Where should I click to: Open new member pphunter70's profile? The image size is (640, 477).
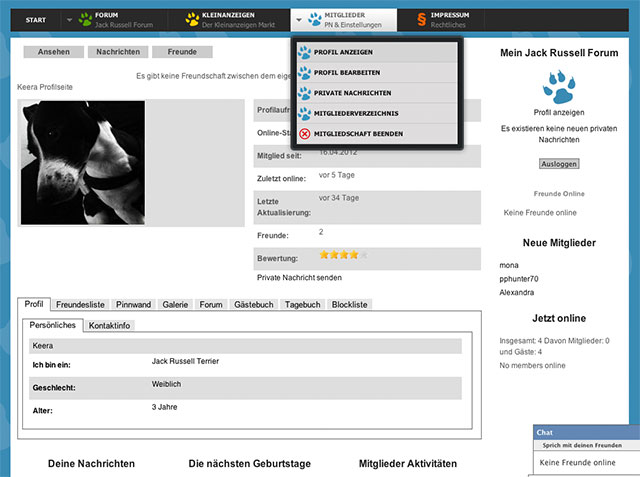tap(519, 279)
